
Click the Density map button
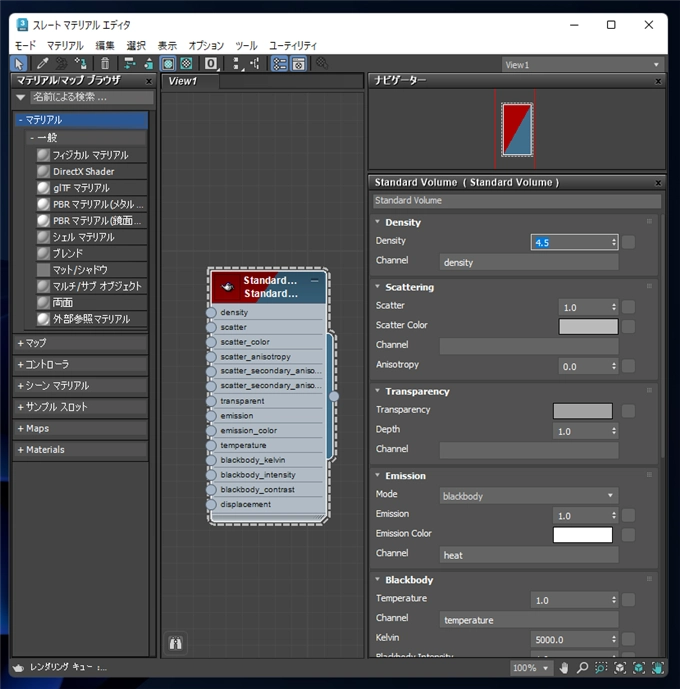point(629,242)
